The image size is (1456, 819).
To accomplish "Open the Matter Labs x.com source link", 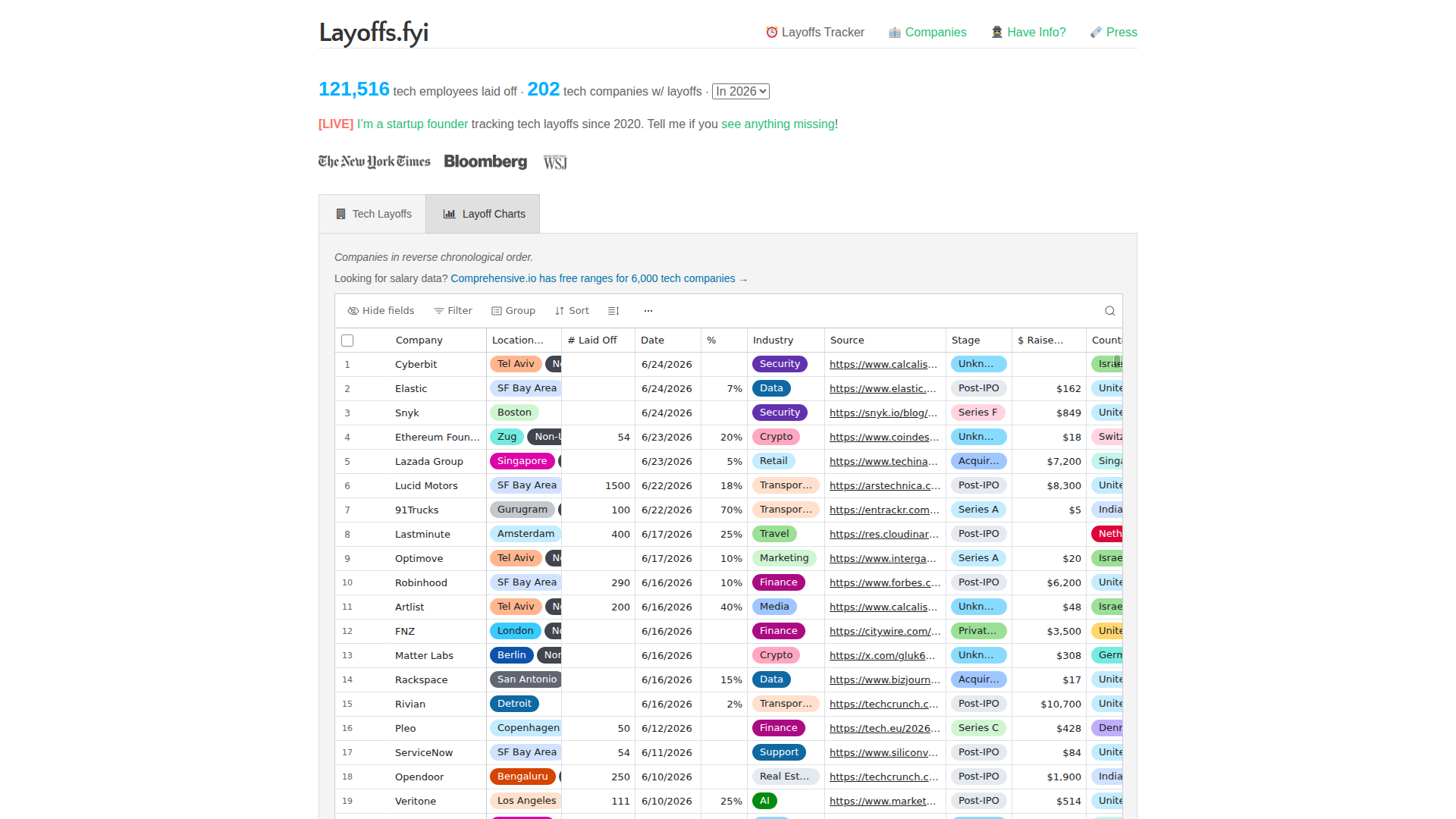I will click(x=883, y=655).
